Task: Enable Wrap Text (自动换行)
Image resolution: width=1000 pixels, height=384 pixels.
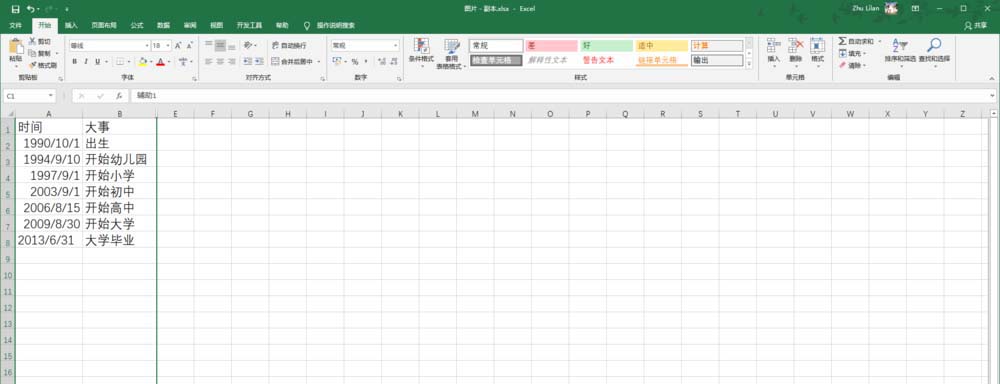Action: (289, 46)
